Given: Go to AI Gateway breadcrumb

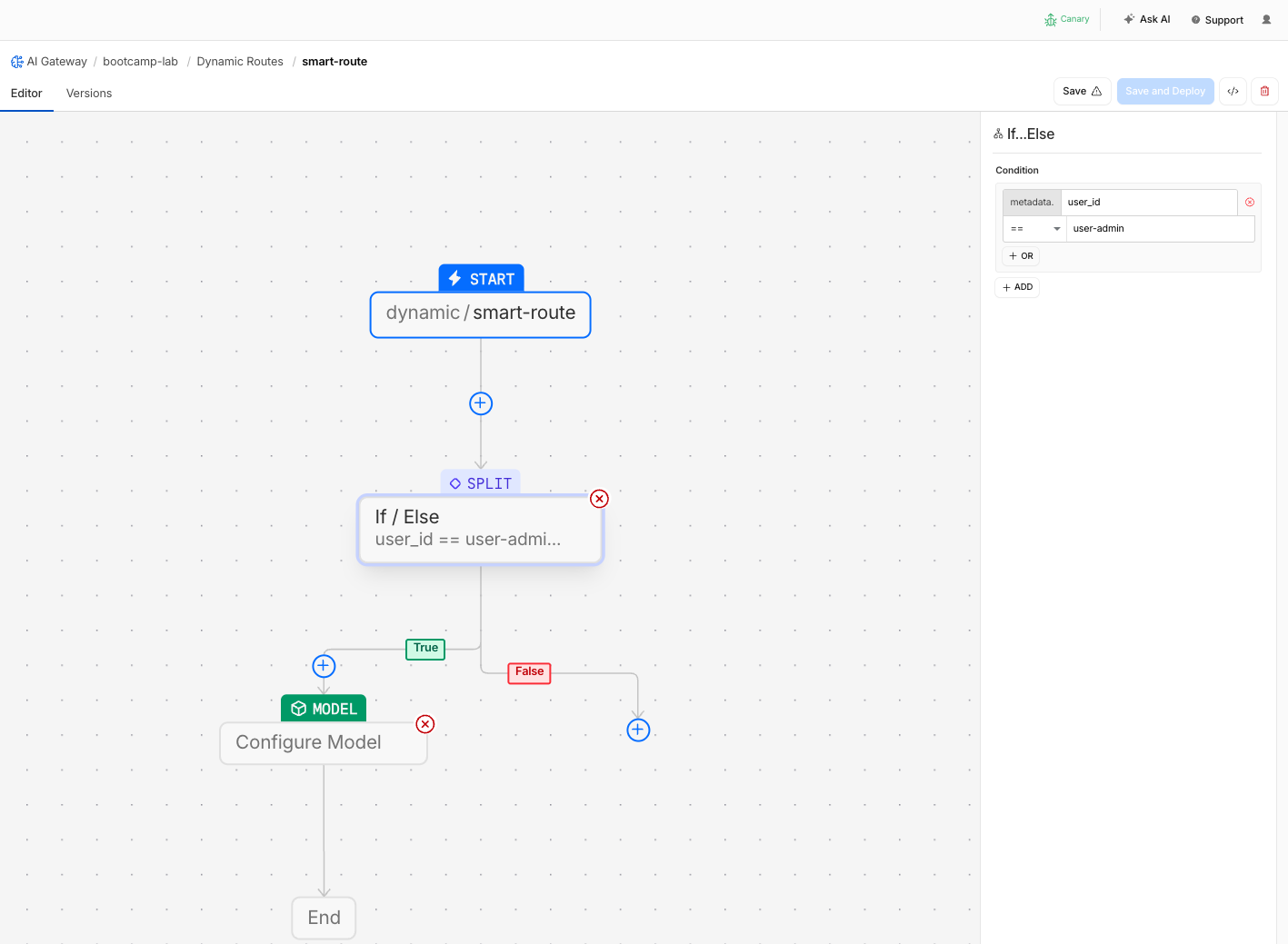Looking at the screenshot, I should click(56, 62).
